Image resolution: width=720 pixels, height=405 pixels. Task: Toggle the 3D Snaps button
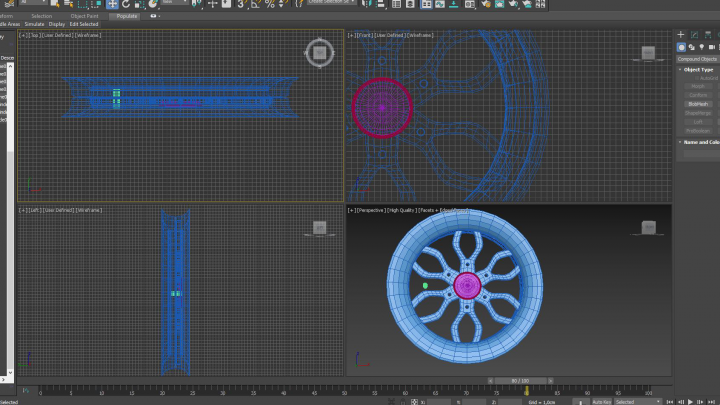[x=241, y=4]
